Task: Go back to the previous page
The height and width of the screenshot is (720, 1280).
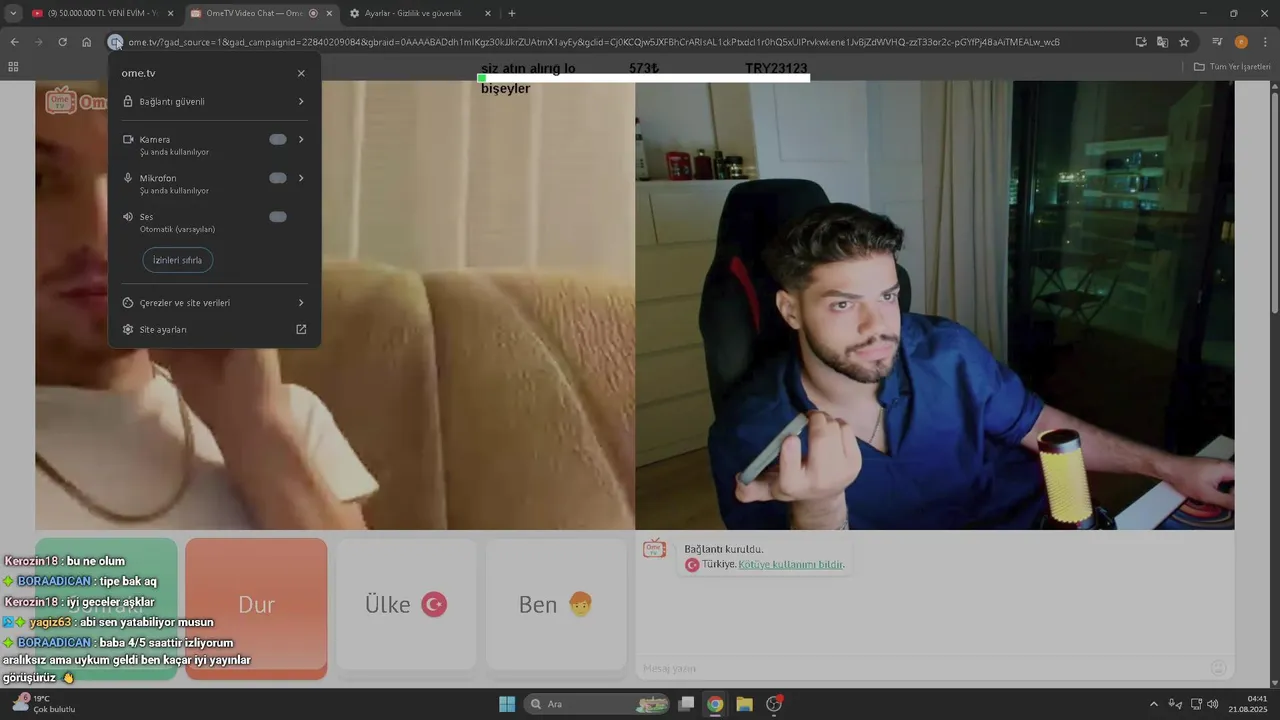Action: [14, 42]
